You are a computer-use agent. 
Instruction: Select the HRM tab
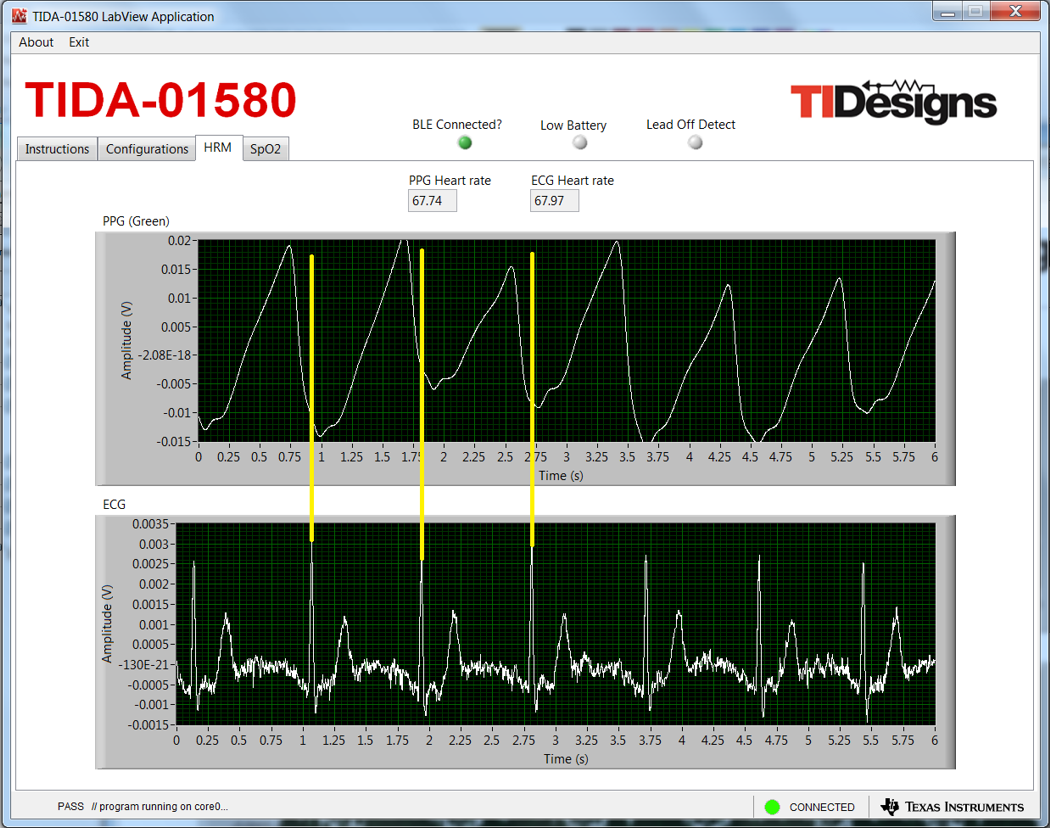218,147
